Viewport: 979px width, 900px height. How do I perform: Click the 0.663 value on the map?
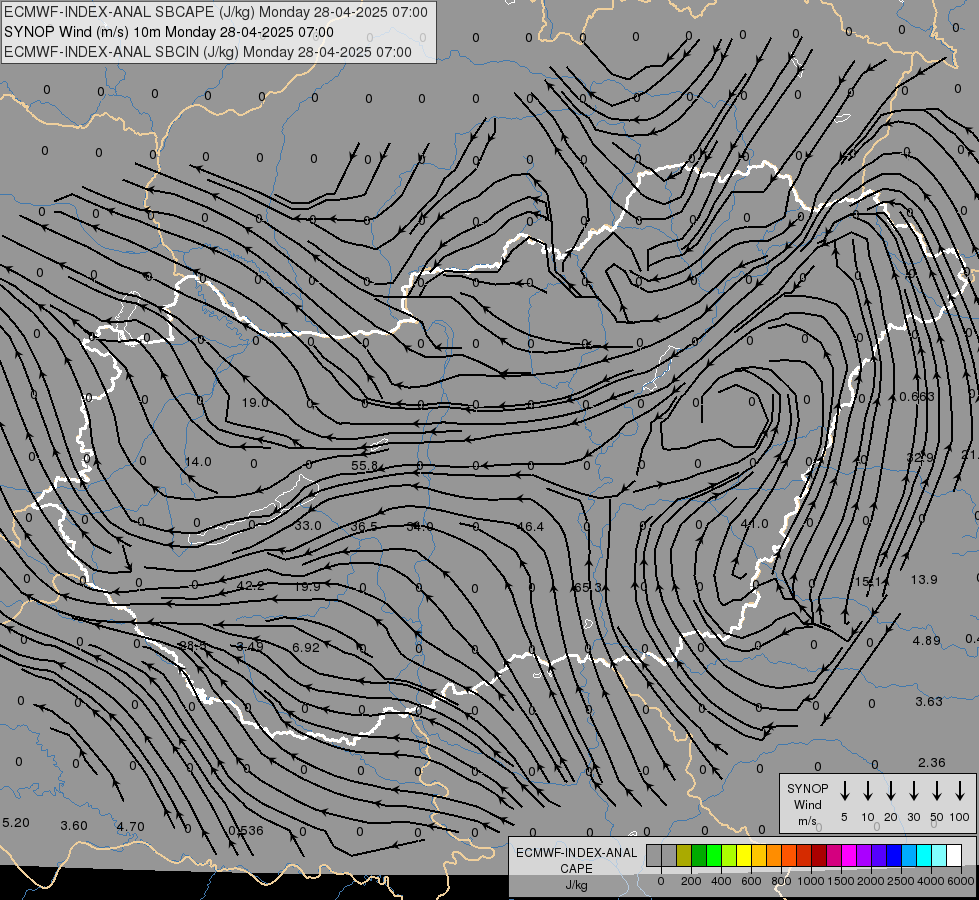pos(917,397)
